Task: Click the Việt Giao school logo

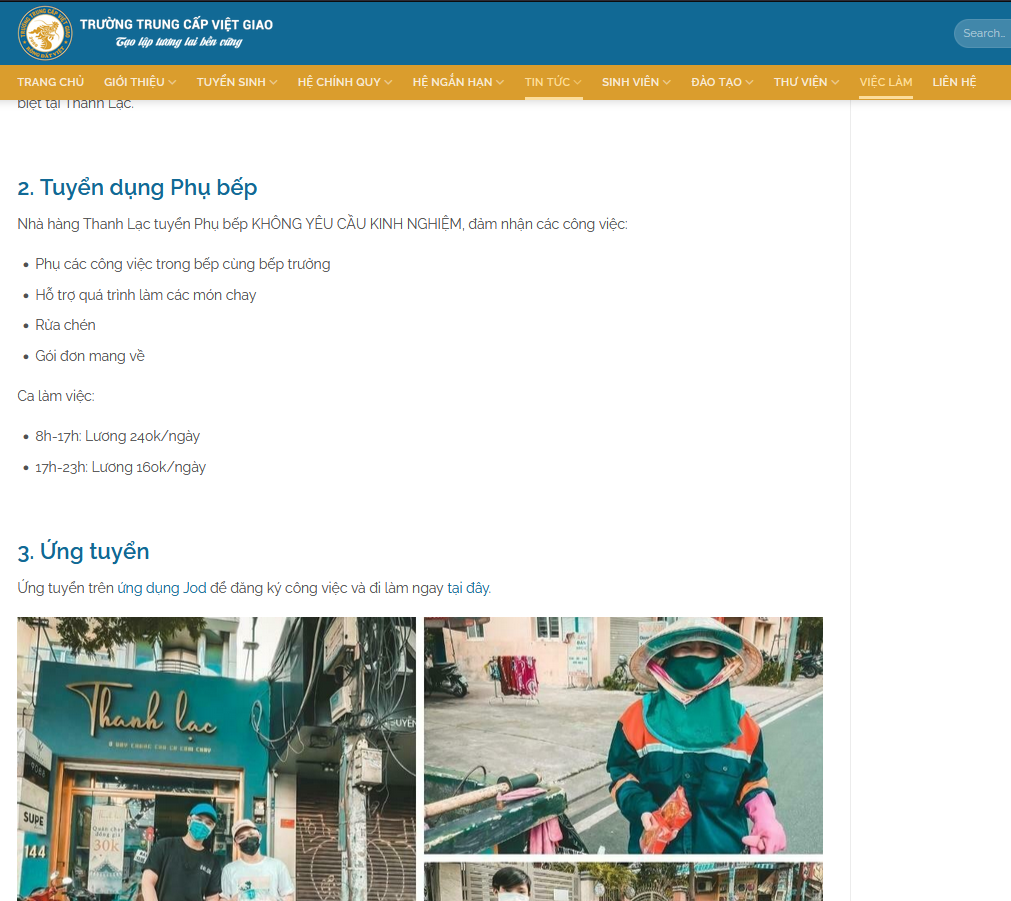Action: pyautogui.click(x=45, y=33)
